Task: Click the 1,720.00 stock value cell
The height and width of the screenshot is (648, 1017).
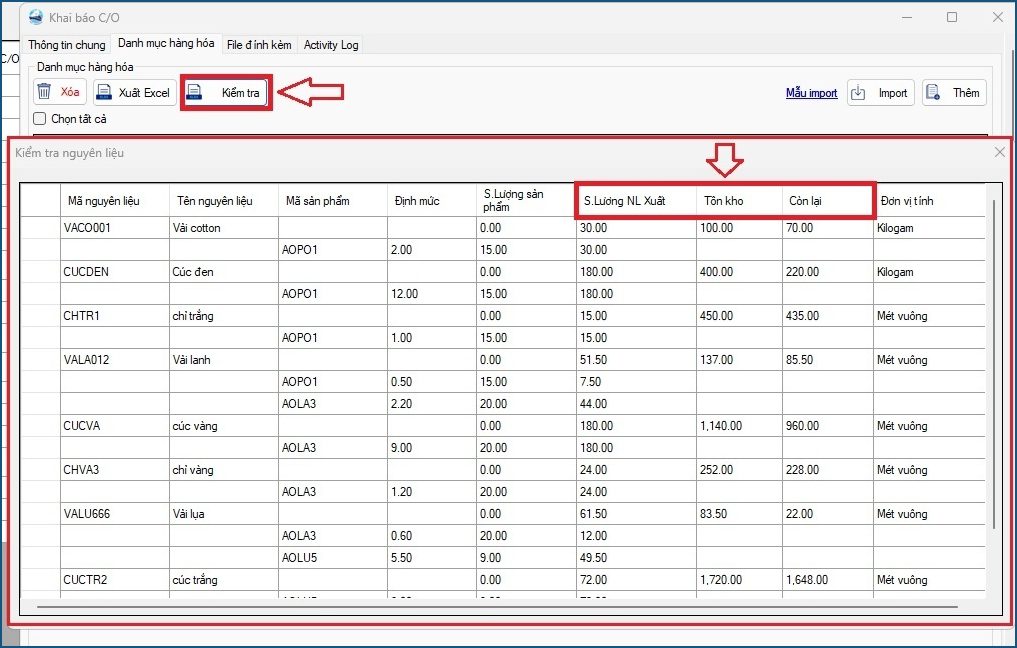Action: [x=739, y=580]
